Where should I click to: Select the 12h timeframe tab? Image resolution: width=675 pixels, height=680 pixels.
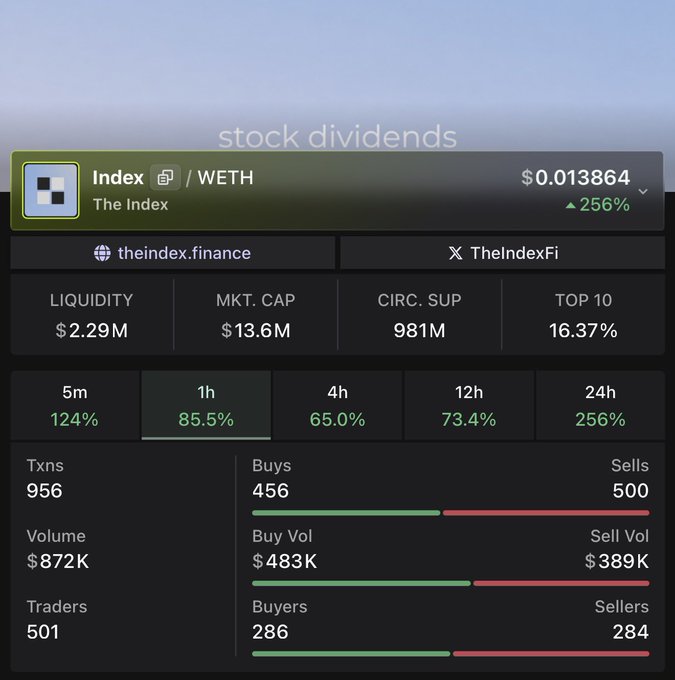[469, 405]
